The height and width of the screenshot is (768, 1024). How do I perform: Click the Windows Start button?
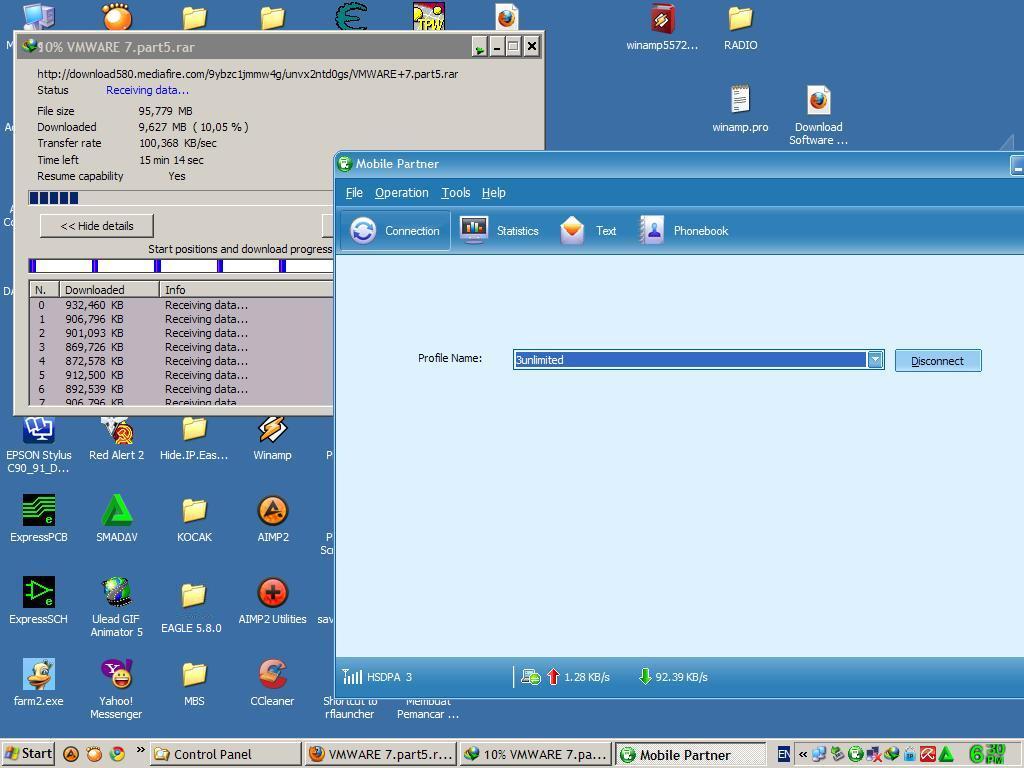29,754
